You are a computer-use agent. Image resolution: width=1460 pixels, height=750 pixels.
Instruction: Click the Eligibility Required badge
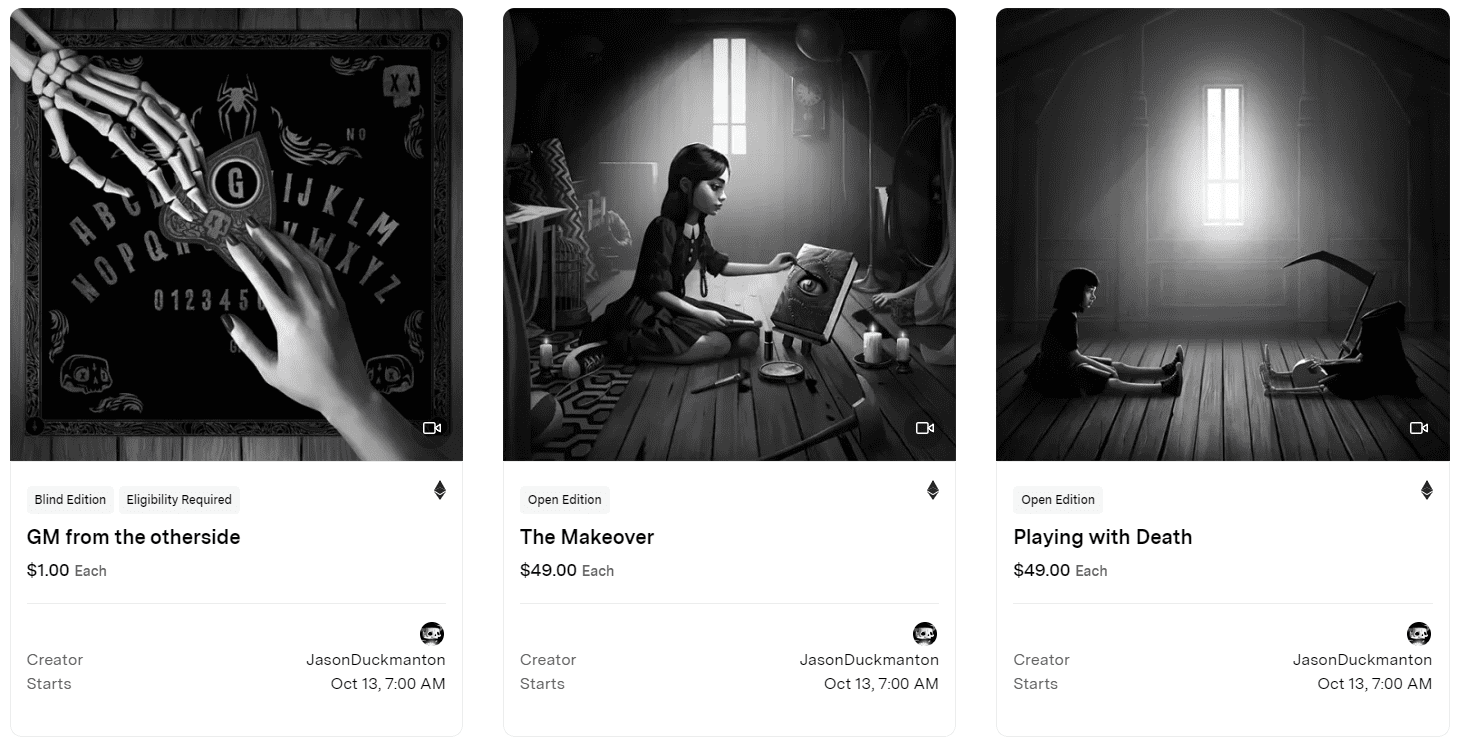[179, 499]
